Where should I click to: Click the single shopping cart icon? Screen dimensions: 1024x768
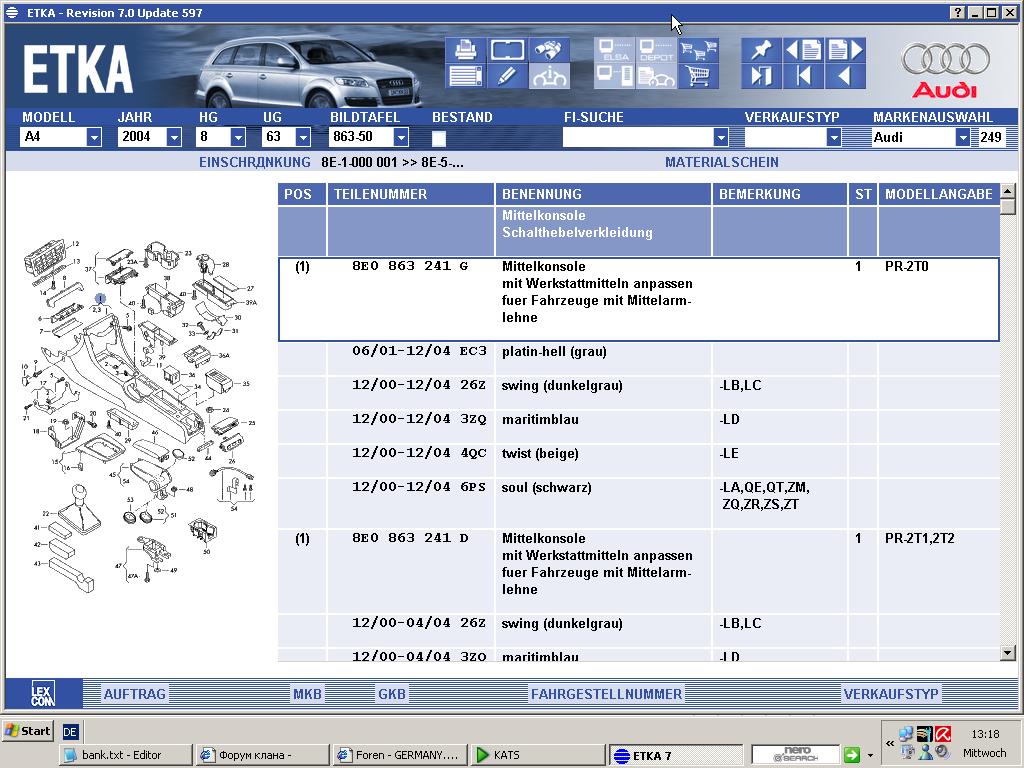pyautogui.click(x=699, y=76)
